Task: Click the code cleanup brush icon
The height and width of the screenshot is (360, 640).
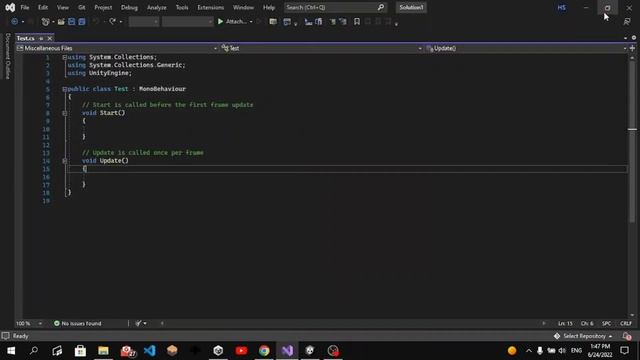Action: click(x=138, y=323)
